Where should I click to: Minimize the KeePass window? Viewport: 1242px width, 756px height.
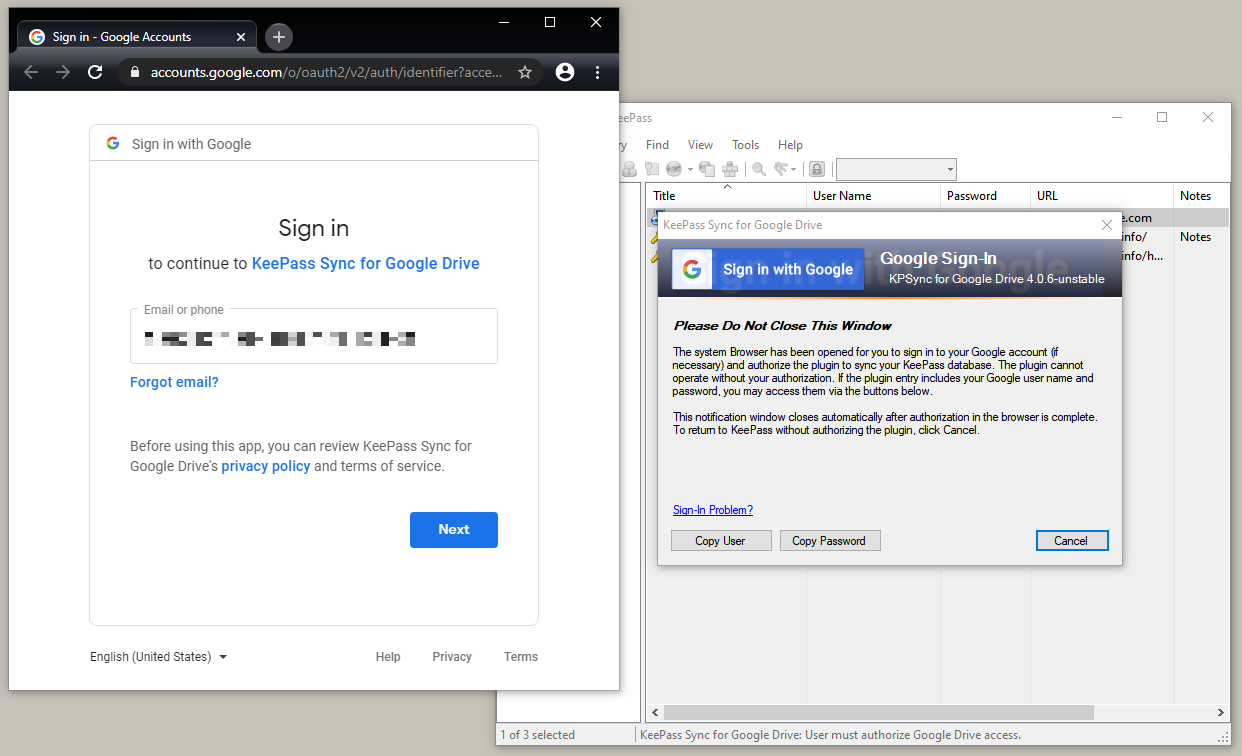[1116, 117]
